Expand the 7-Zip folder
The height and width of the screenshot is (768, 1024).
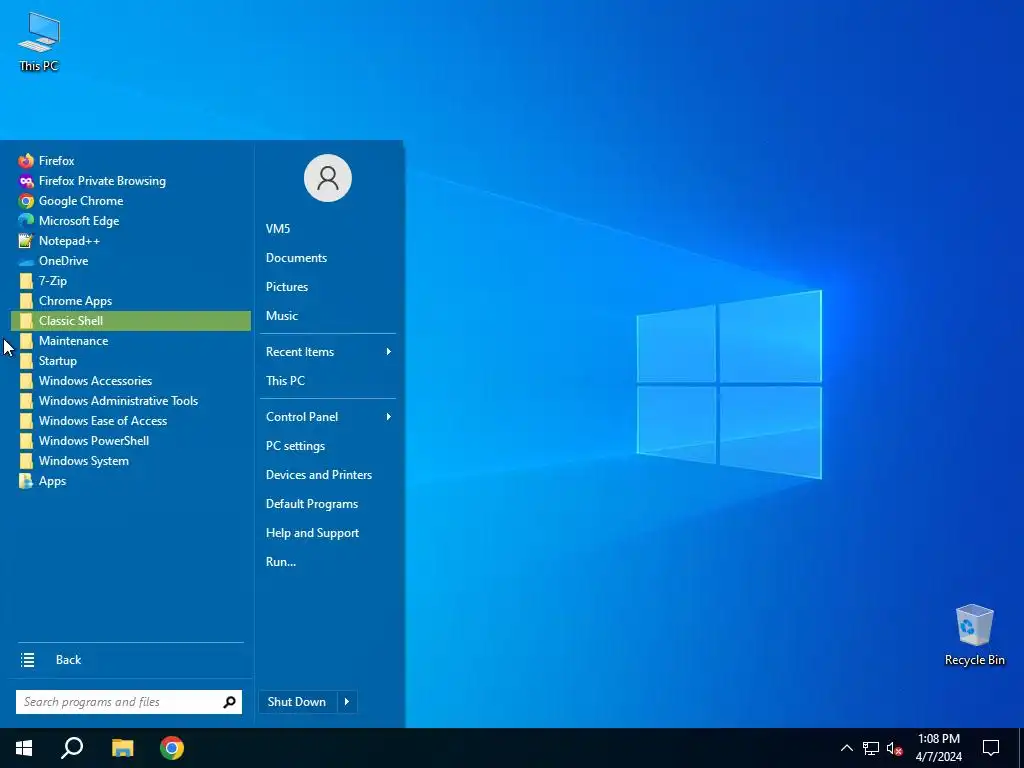pos(131,281)
